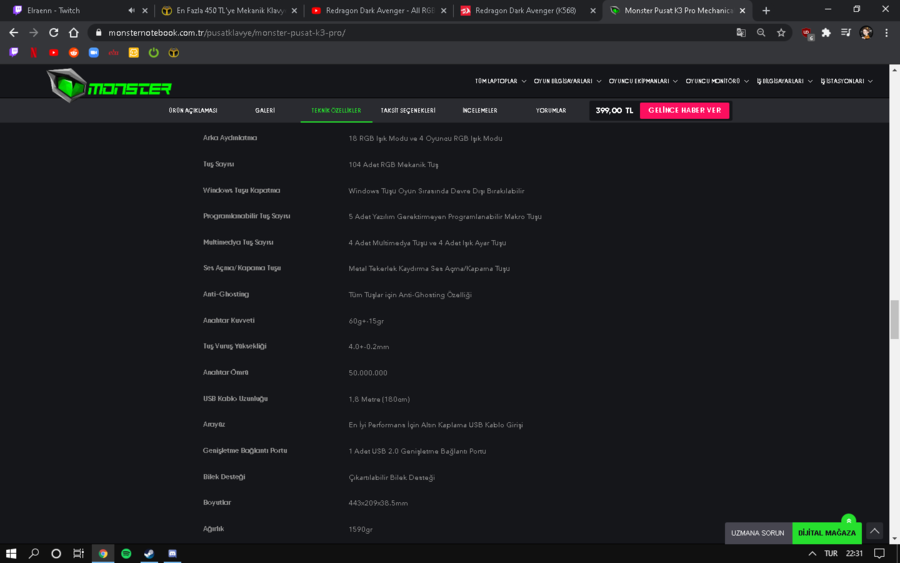The height and width of the screenshot is (563, 900).
Task: Click the 'Anti-Ghosting' label
Action: click(226, 294)
